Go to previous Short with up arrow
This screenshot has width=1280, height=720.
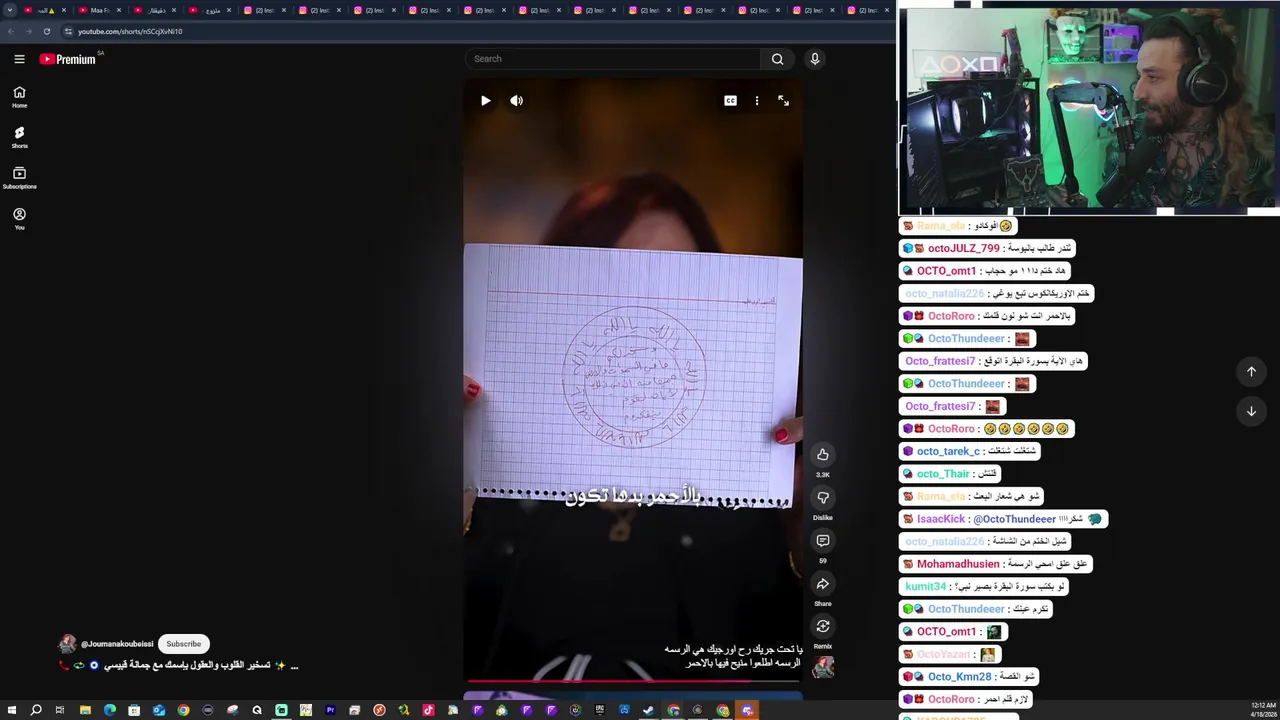pos(1251,372)
